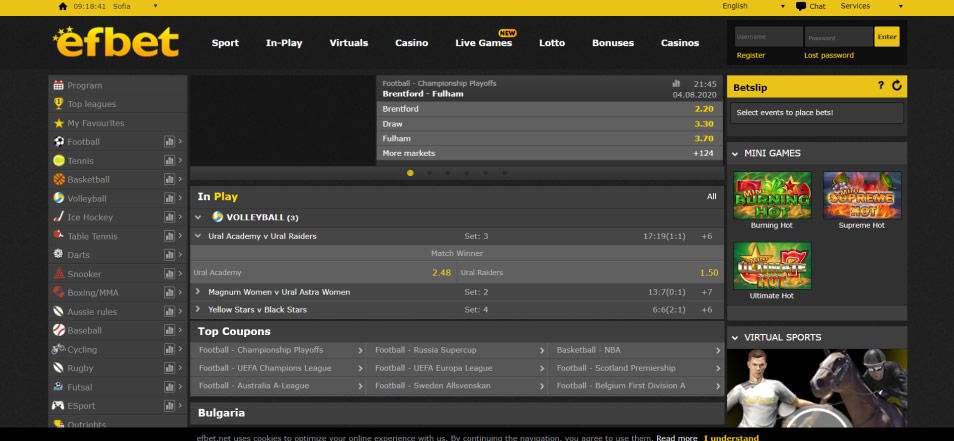Click the efbet logo
Screen dimensions: 954x441
click(x=116, y=42)
